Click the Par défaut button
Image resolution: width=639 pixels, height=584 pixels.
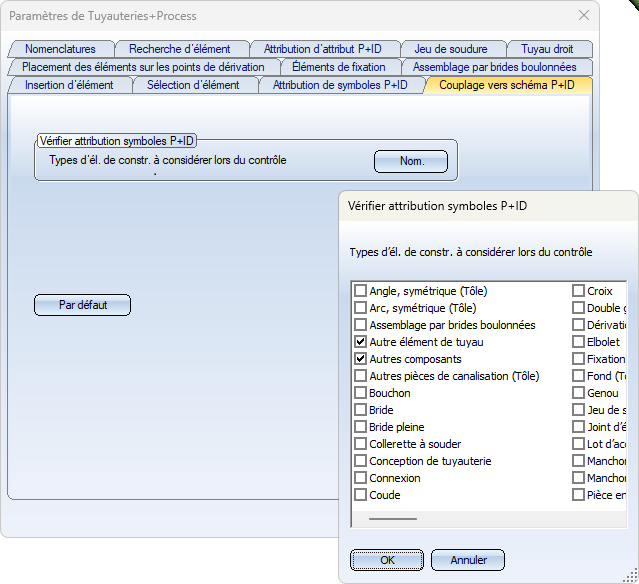click(82, 305)
